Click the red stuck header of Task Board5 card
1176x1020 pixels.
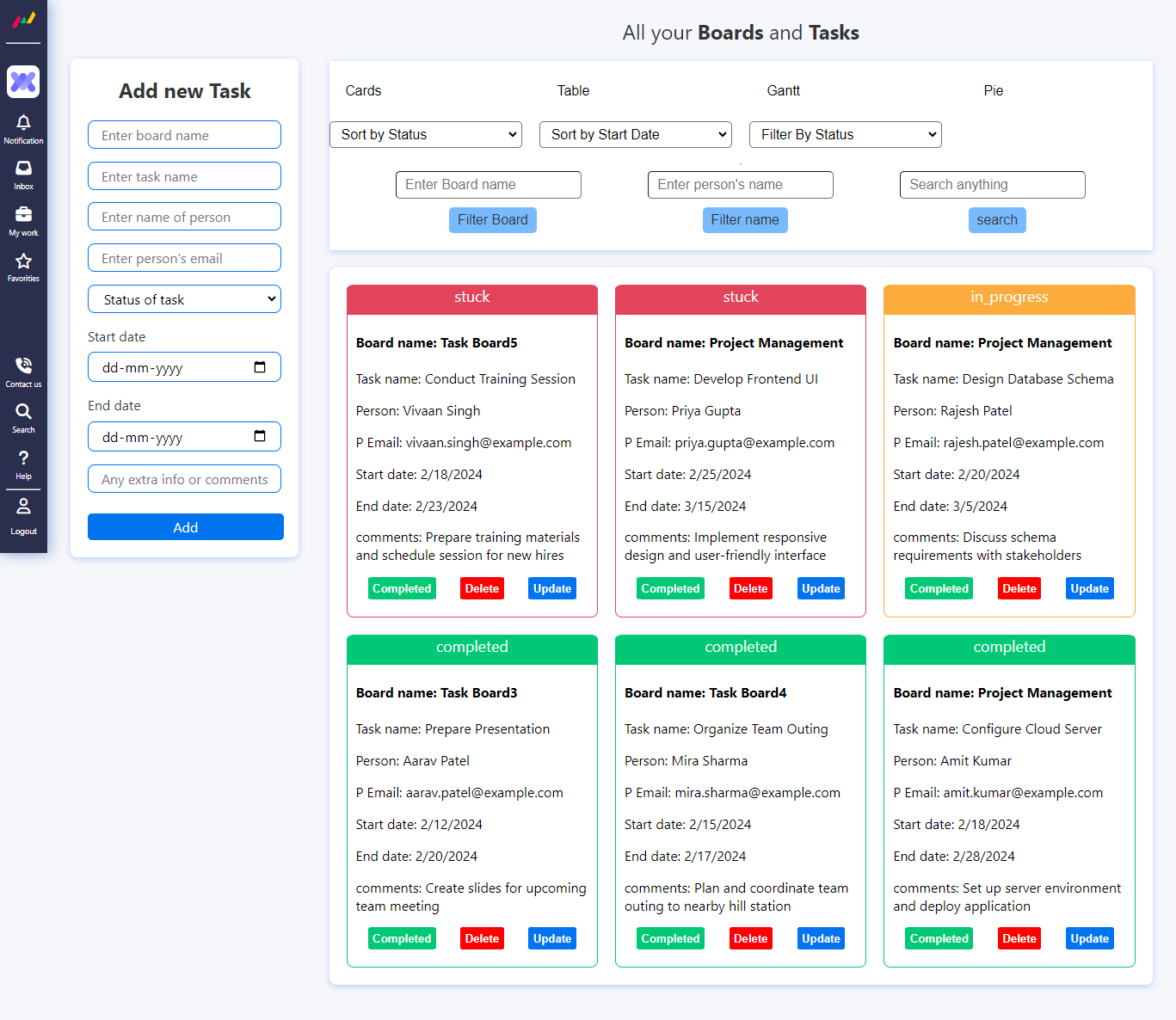pos(472,298)
